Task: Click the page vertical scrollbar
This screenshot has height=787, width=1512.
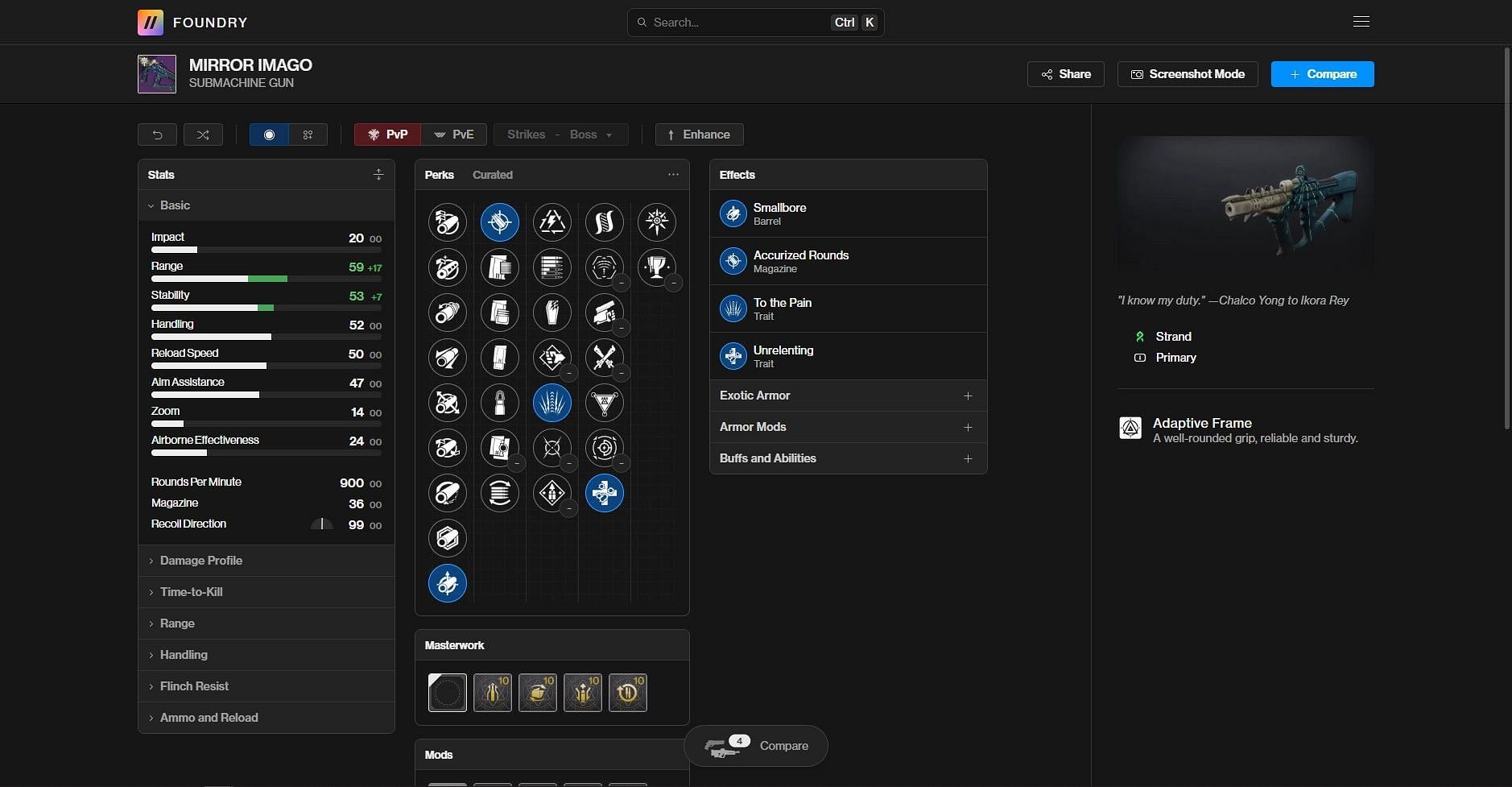Action: click(1507, 238)
